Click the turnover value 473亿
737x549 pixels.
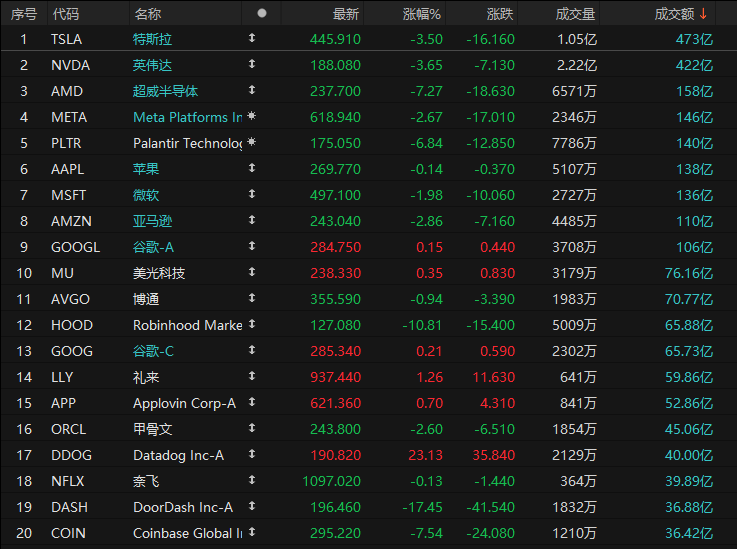(x=694, y=39)
